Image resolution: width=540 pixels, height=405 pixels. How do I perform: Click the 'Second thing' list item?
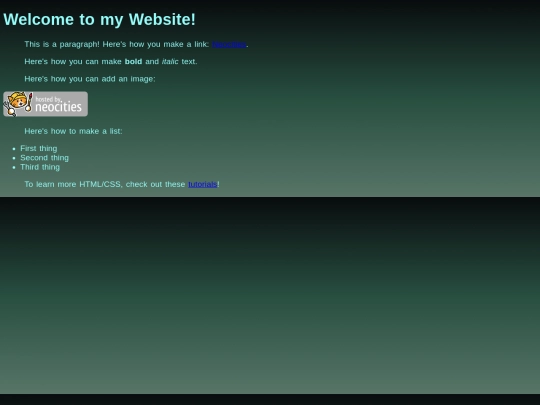(x=44, y=158)
